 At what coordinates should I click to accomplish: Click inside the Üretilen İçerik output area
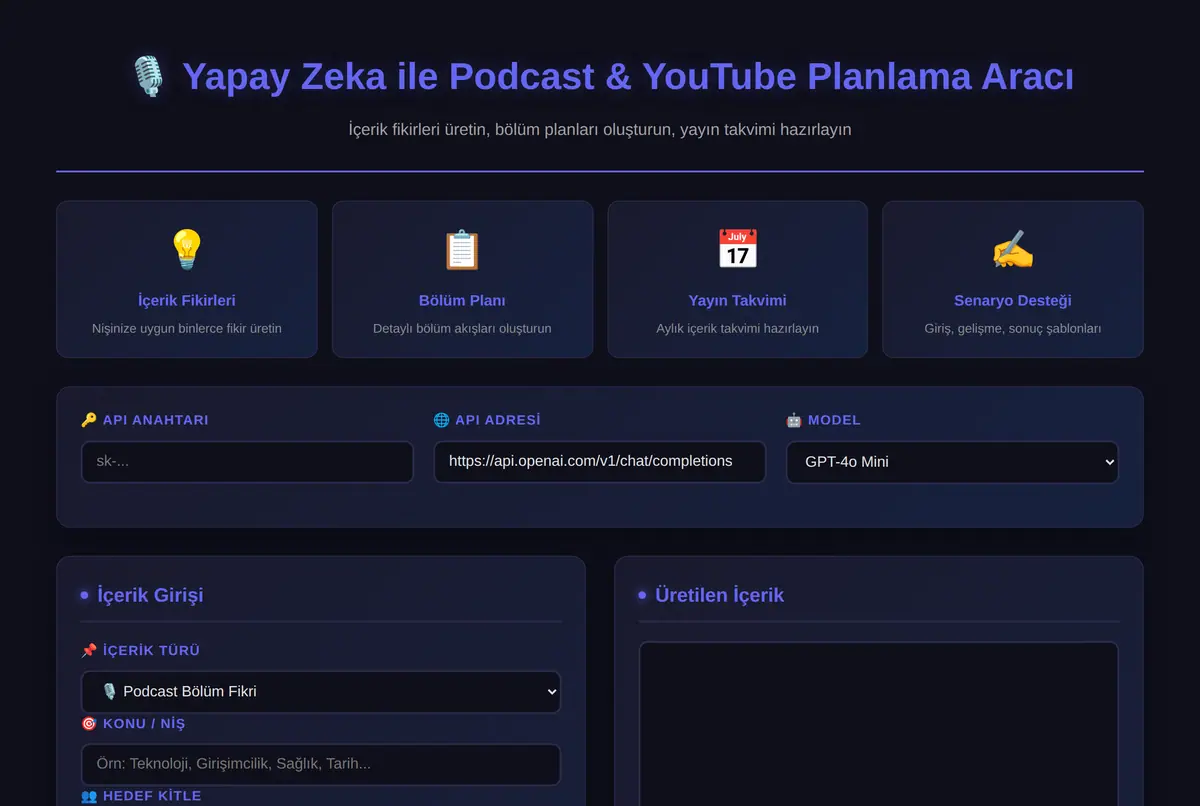pyautogui.click(x=879, y=723)
